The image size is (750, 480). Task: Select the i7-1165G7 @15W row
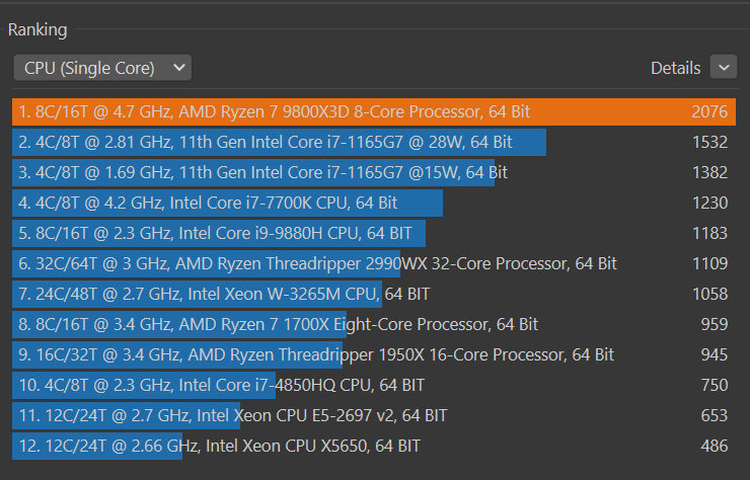tap(374, 173)
